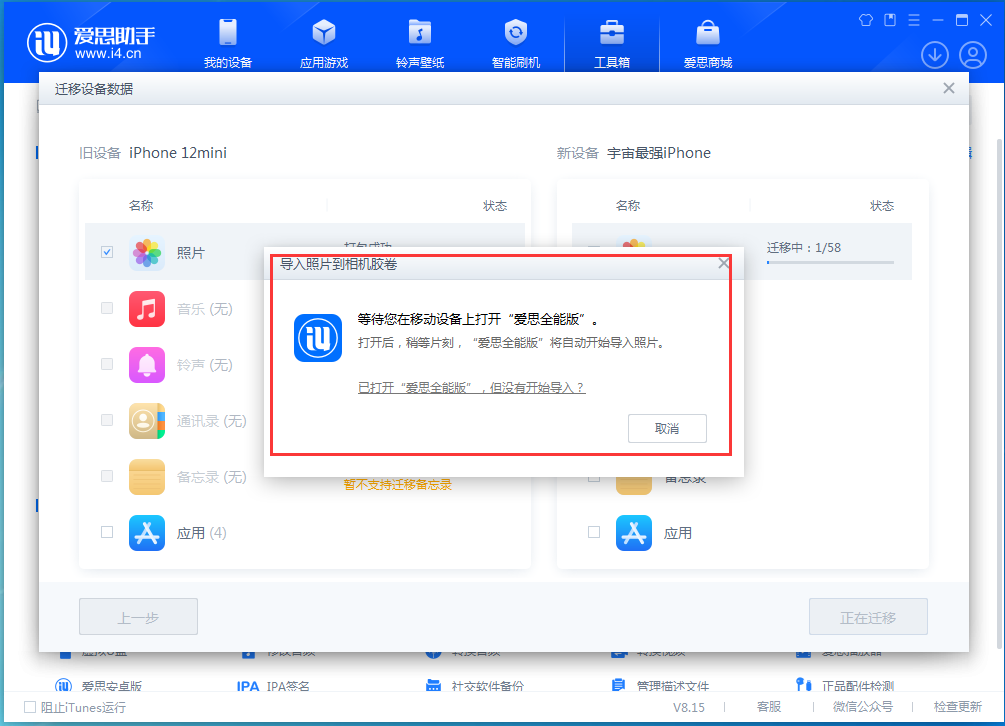This screenshot has height=726, width=1005.
Task: Close the 导入照片到相机胶卷 dialog
Action: pyautogui.click(x=724, y=264)
